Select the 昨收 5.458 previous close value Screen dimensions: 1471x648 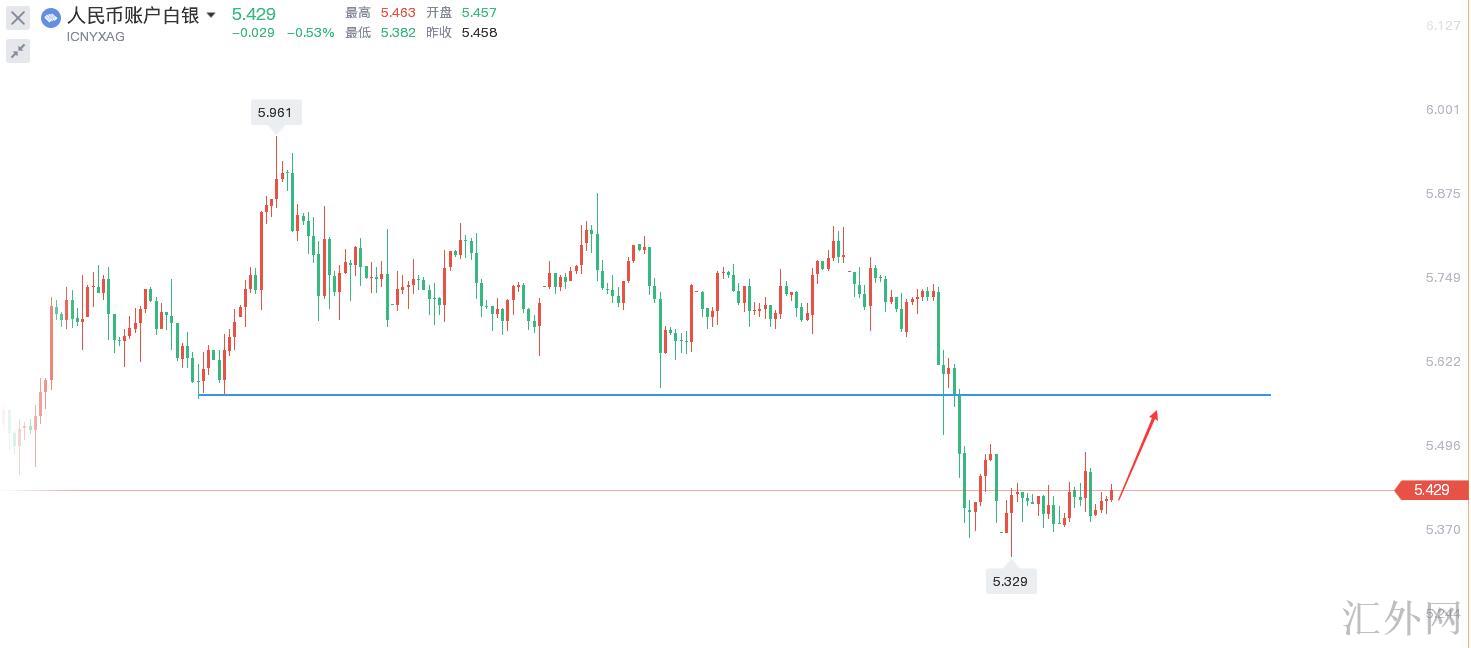click(478, 32)
